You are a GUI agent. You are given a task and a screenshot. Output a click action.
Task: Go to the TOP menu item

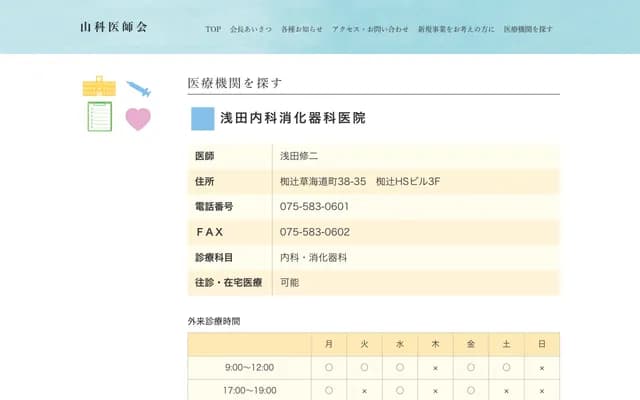(x=213, y=29)
